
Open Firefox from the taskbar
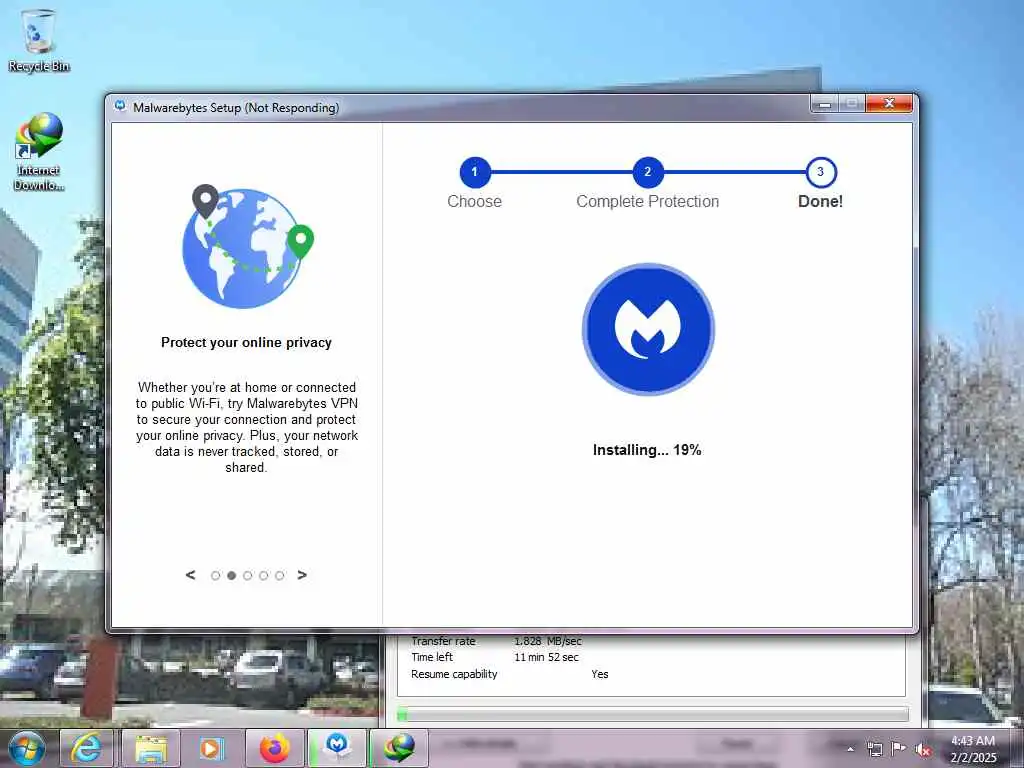[x=274, y=748]
